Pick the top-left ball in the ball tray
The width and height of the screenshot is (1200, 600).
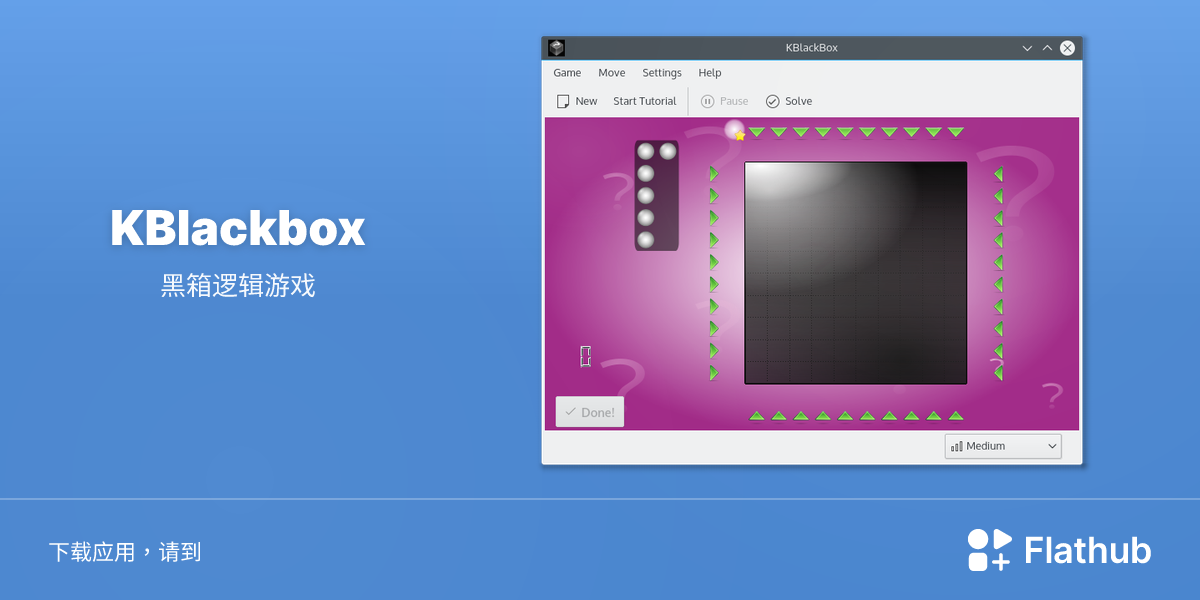[646, 151]
